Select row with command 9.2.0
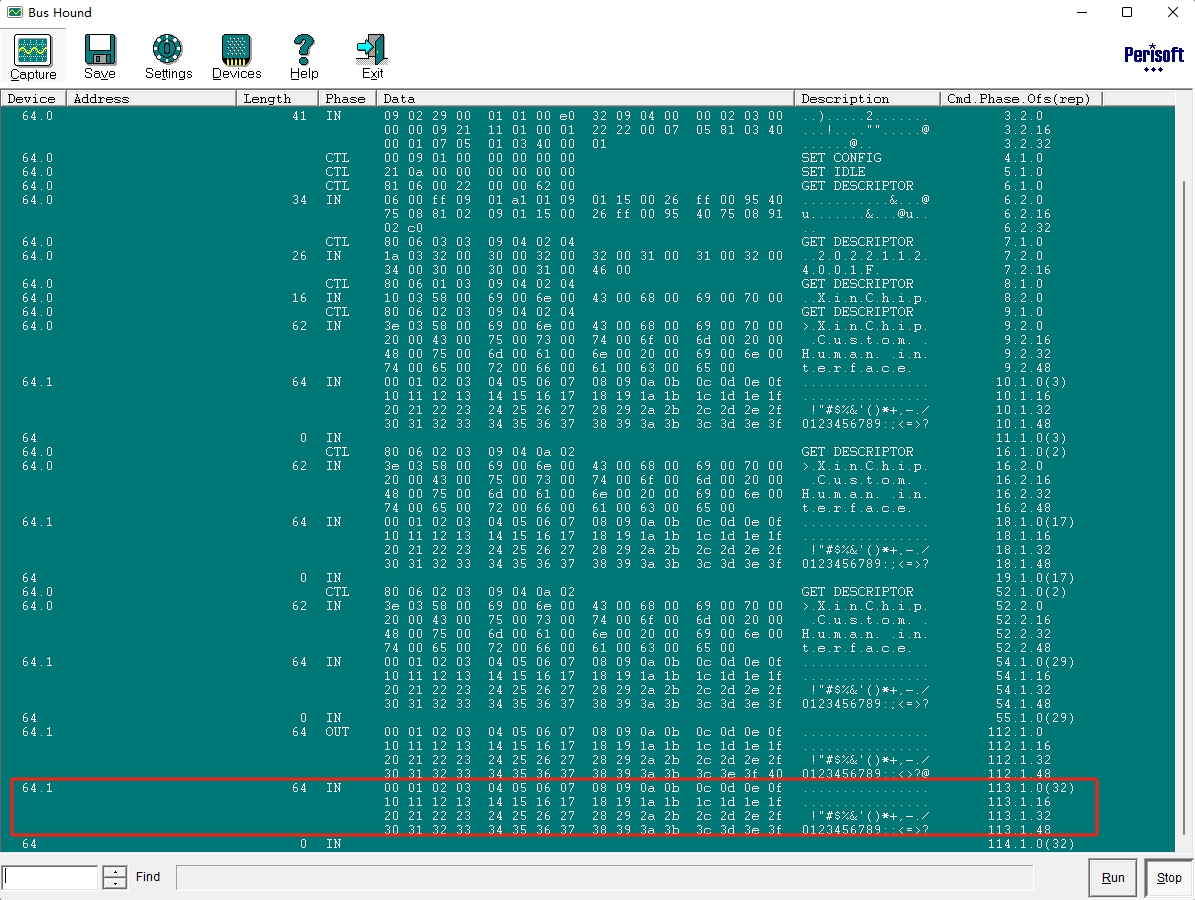Image resolution: width=1195 pixels, height=900 pixels. [x=587, y=326]
